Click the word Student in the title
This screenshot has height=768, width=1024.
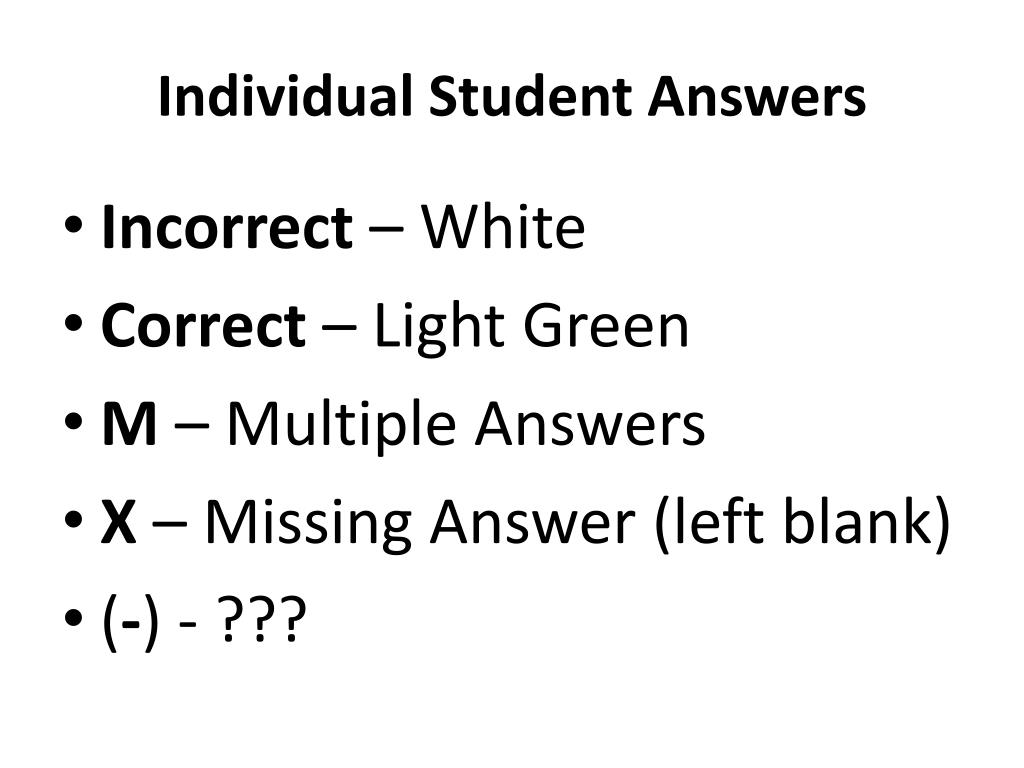(530, 97)
